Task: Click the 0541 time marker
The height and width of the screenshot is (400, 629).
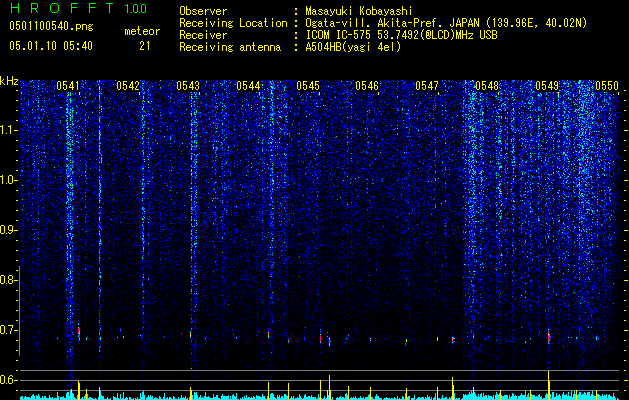Action: click(x=68, y=86)
